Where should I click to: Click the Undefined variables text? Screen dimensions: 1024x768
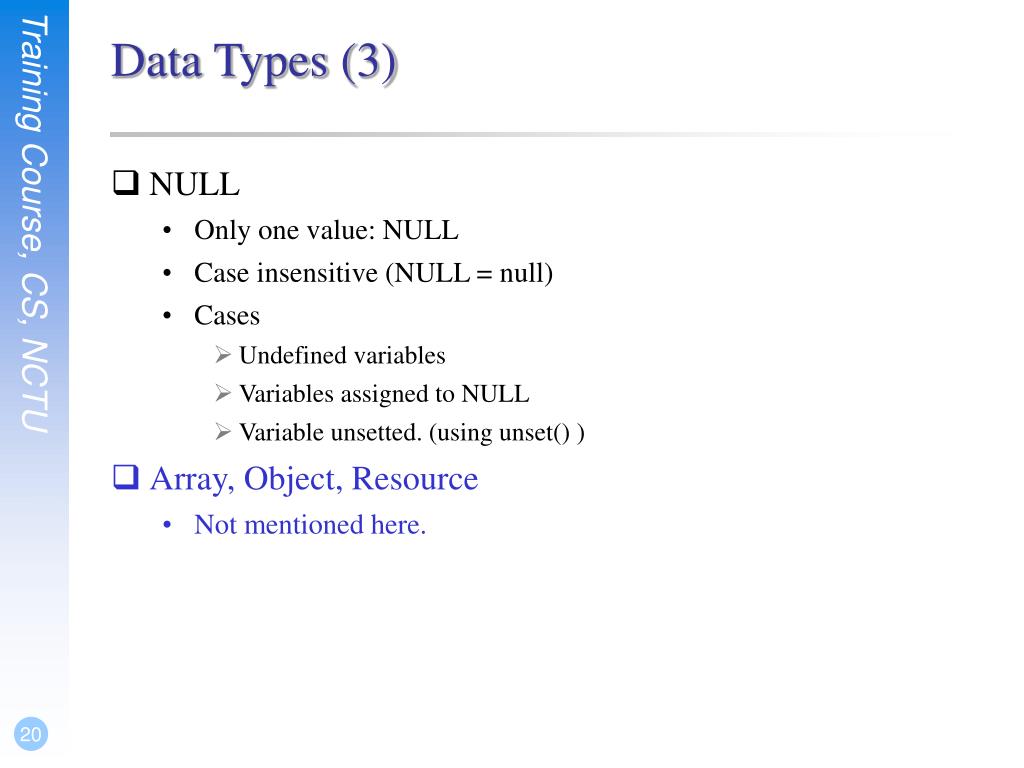342,355
